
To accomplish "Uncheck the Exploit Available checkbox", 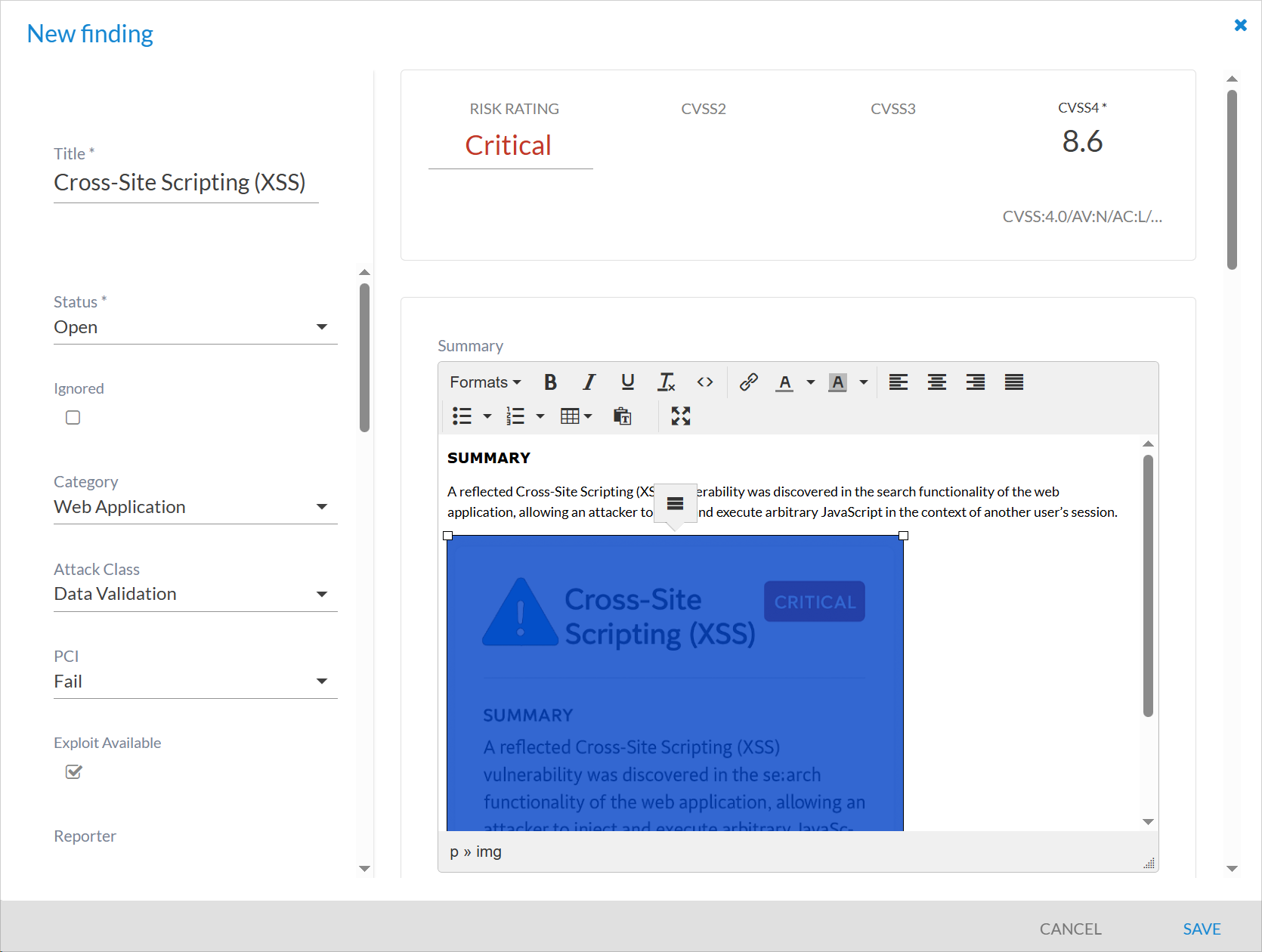I will [x=73, y=771].
